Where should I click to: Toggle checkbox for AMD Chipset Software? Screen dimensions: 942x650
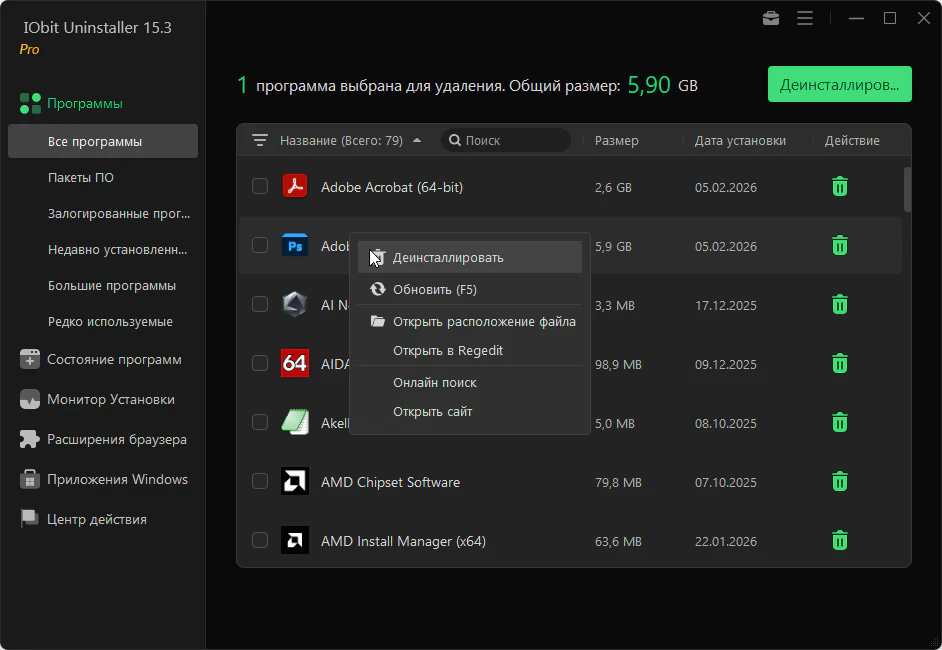260,482
